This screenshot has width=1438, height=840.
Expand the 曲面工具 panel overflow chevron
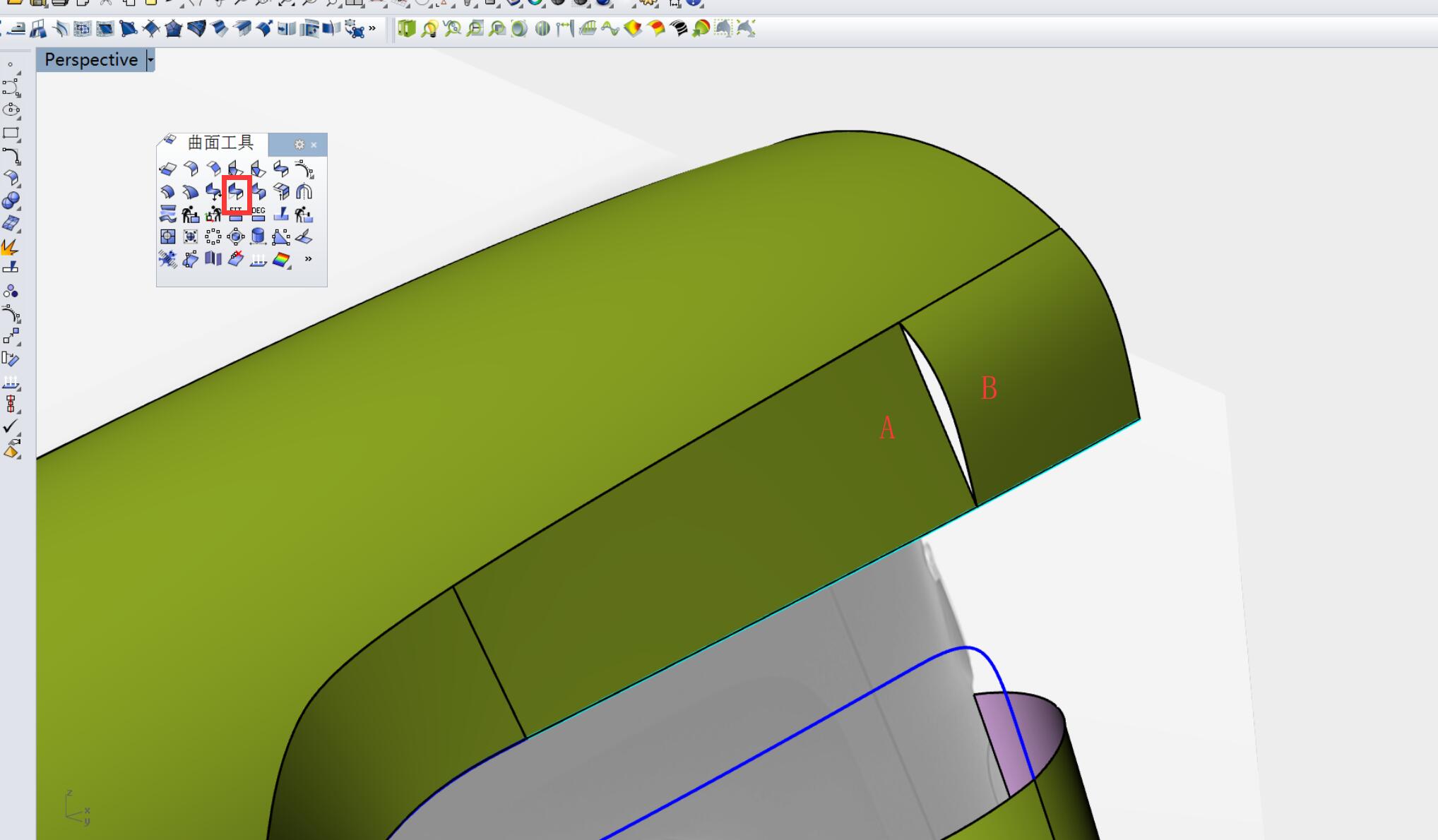[308, 259]
